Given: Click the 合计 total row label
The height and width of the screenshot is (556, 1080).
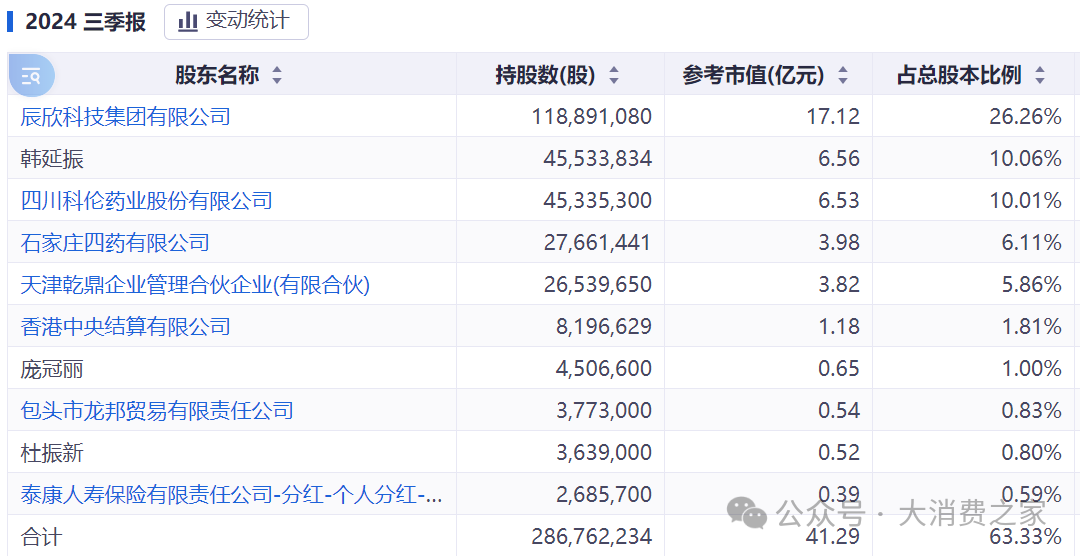Looking at the screenshot, I should click(41, 536).
